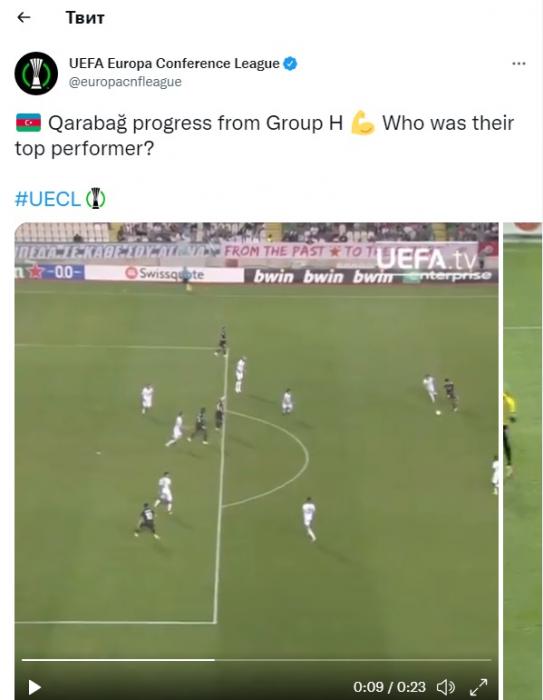Open the second video thumbnail on the right
The height and width of the screenshot is (700, 543).
(x=523, y=461)
